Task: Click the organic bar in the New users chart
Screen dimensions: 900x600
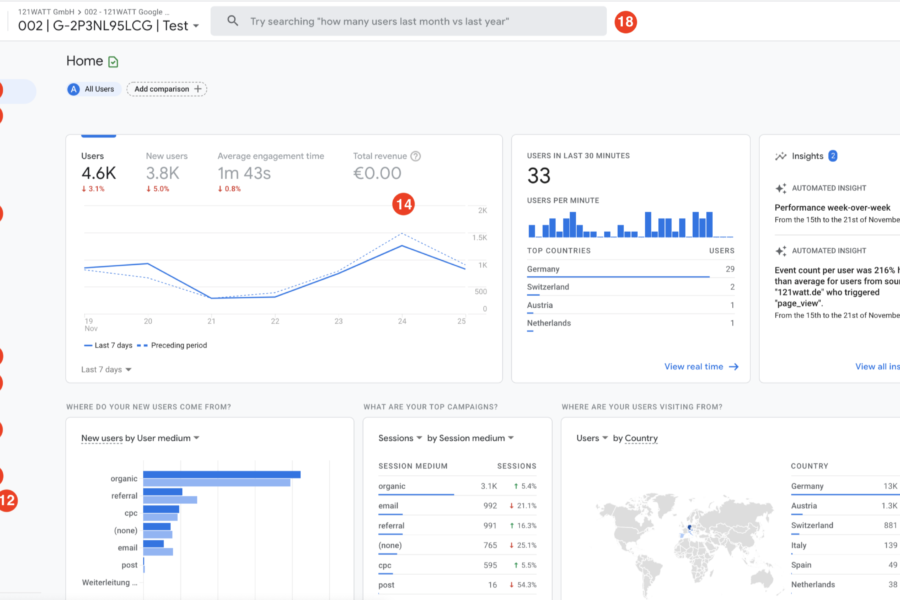Action: click(x=221, y=475)
